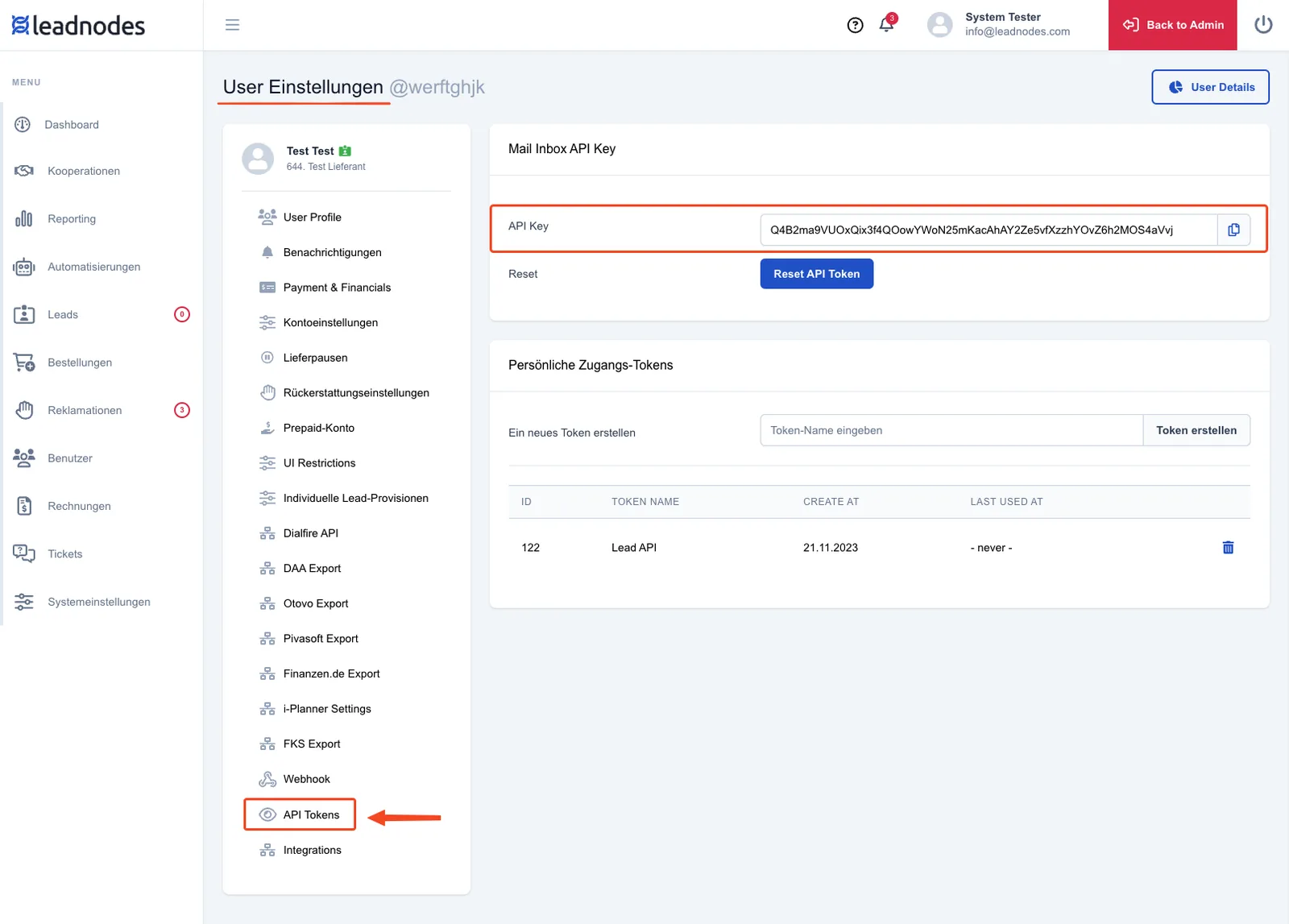Open Individuelle Lead-Provisionen item

click(x=356, y=499)
